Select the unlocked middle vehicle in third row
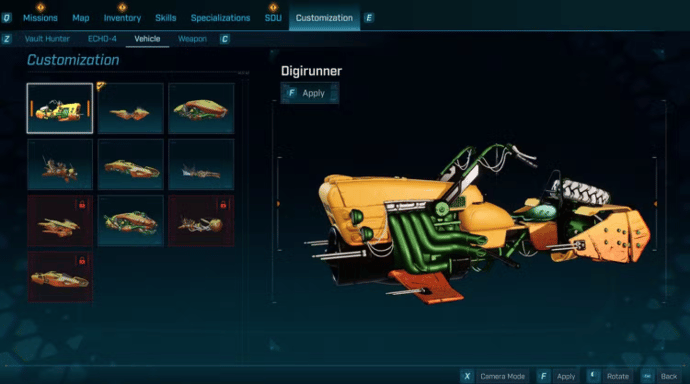The height and width of the screenshot is (384, 690). [x=130, y=221]
